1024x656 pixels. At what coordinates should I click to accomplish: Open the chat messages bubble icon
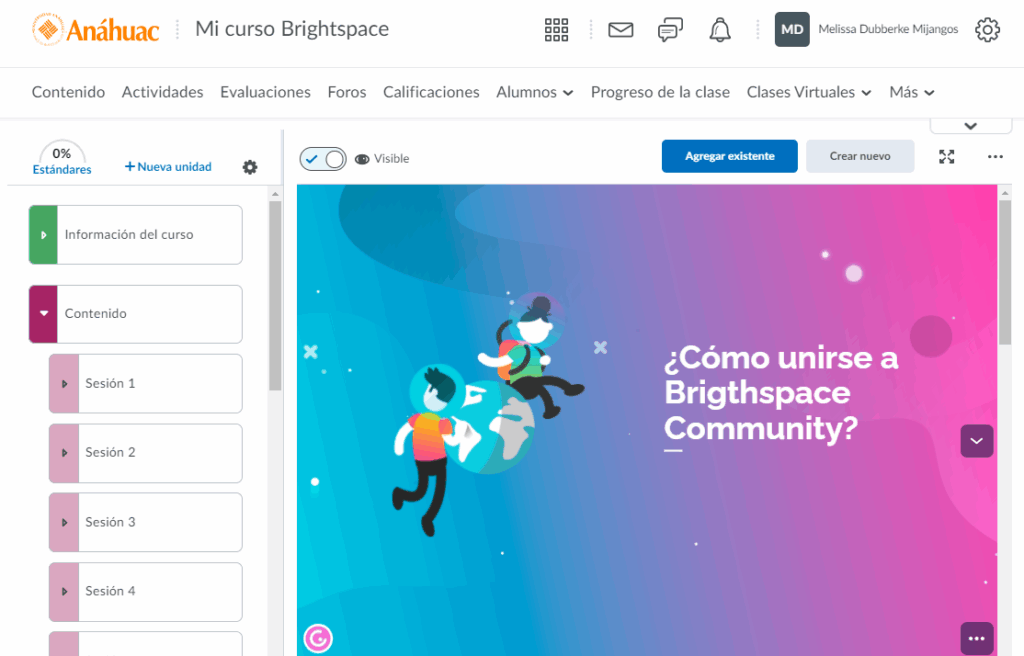pos(670,30)
